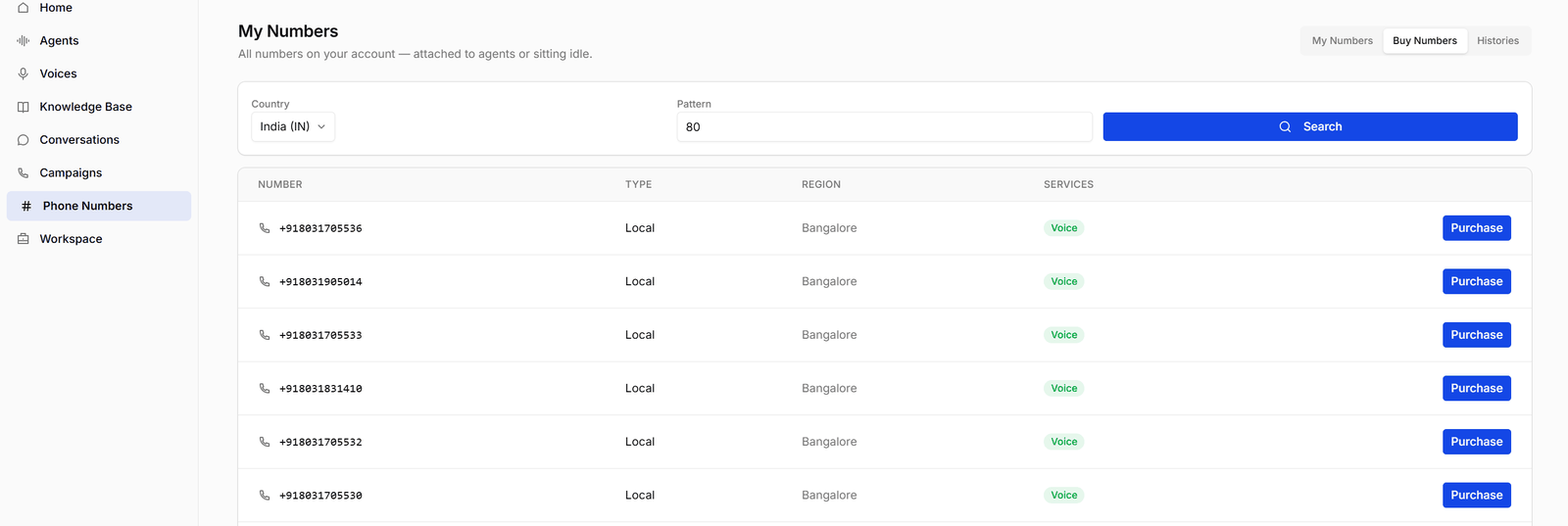Click the number text +918031905014
1568x526 pixels.
pyautogui.click(x=320, y=282)
